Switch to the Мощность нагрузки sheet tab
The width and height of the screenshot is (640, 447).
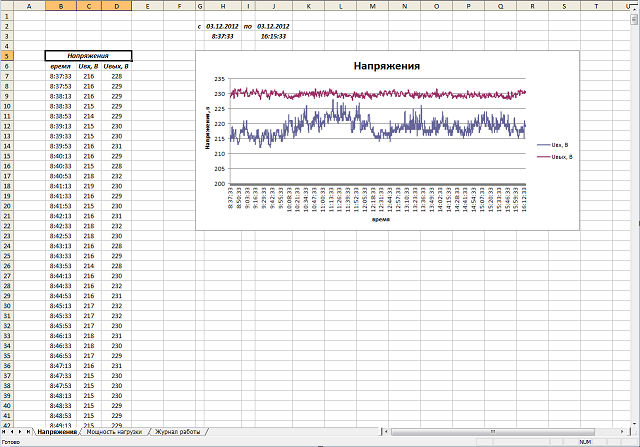[114, 431]
